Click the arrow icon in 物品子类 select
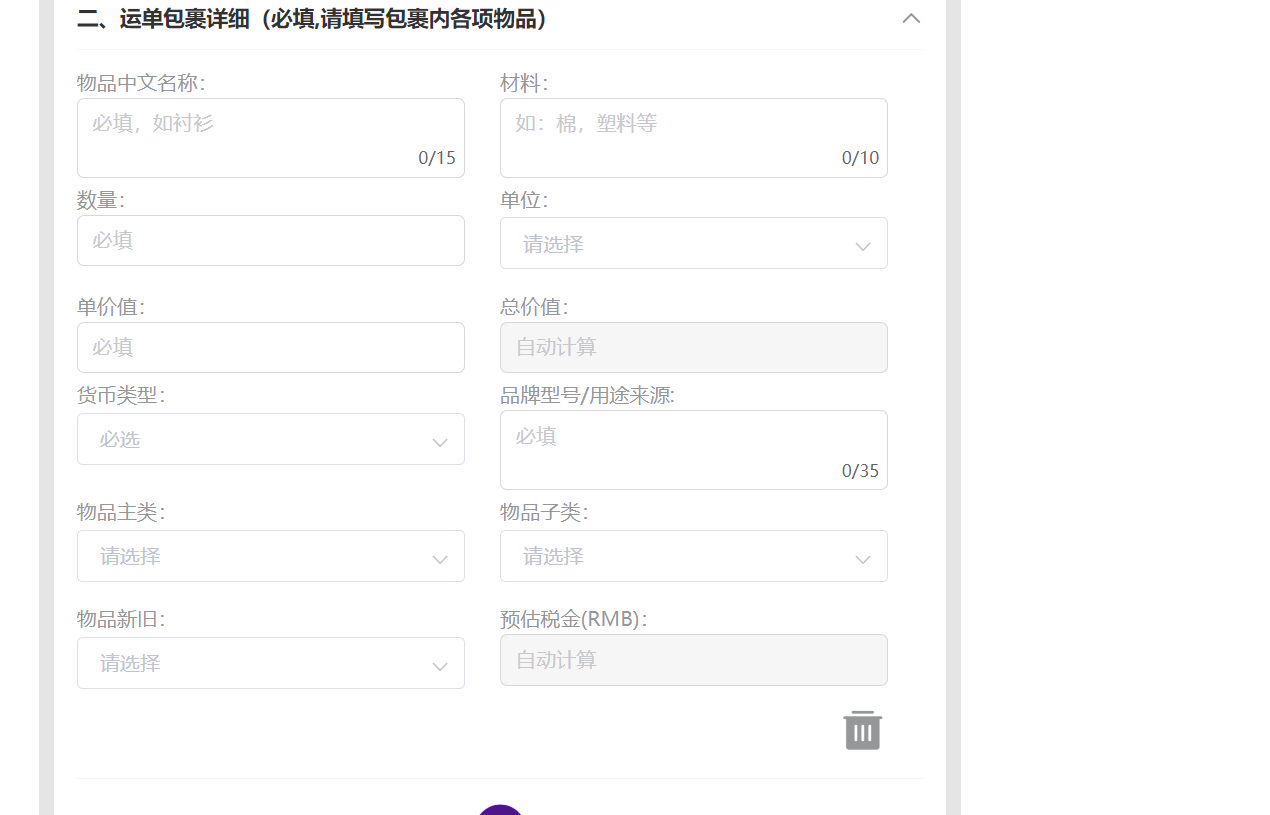 863,559
